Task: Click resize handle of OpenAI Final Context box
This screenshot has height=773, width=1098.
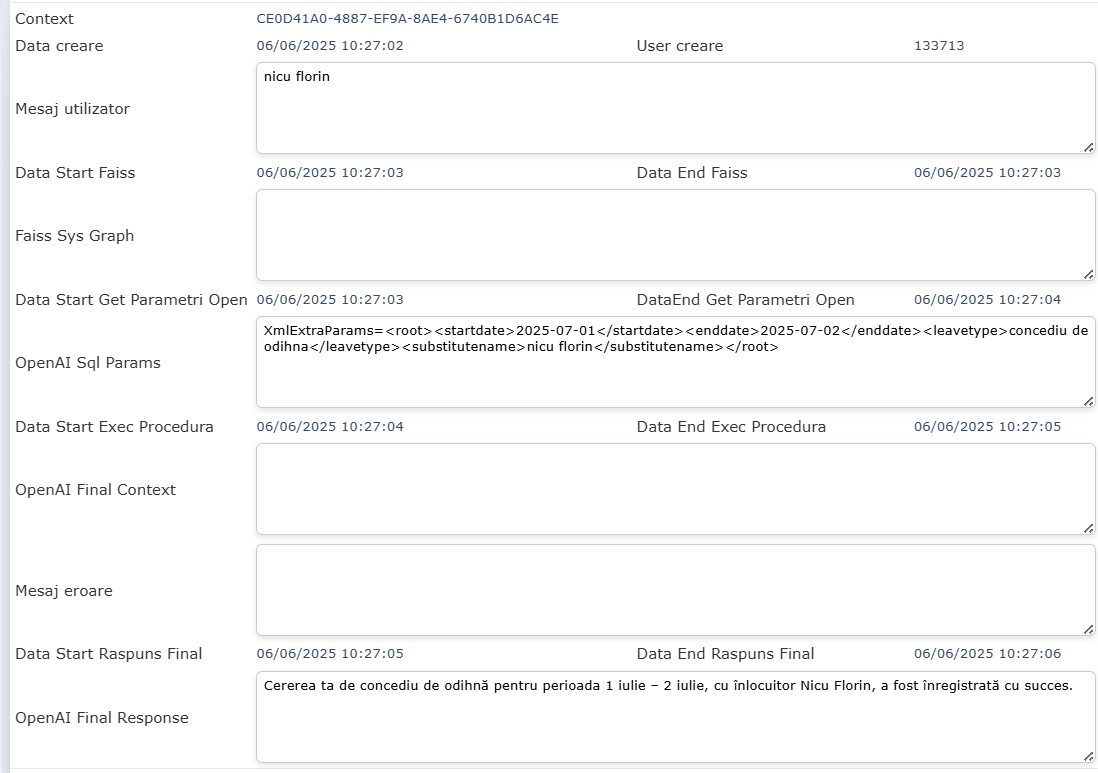Action: click(1088, 528)
